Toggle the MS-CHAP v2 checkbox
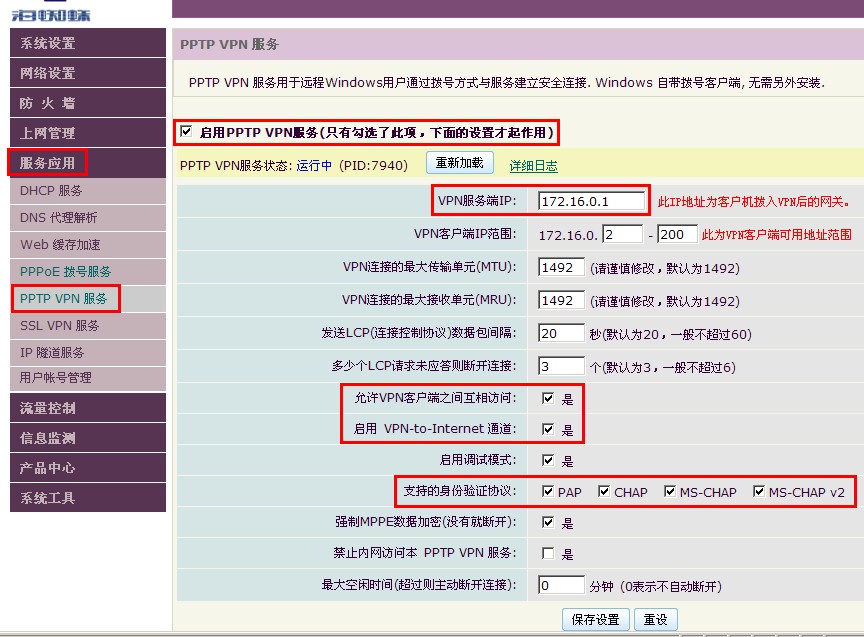The width and height of the screenshot is (864, 637). pos(759,491)
